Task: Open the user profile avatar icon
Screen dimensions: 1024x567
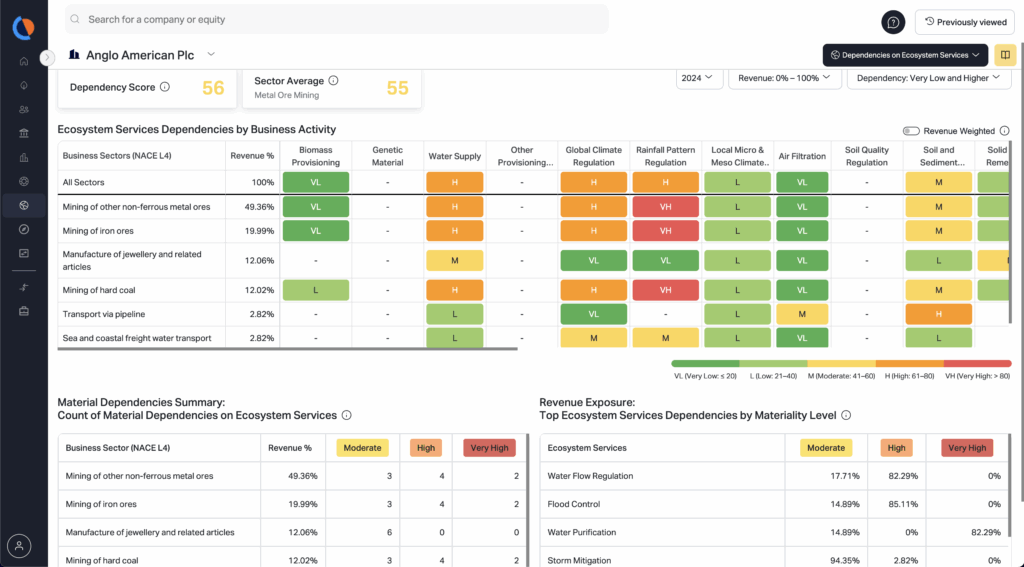Action: coord(19,546)
